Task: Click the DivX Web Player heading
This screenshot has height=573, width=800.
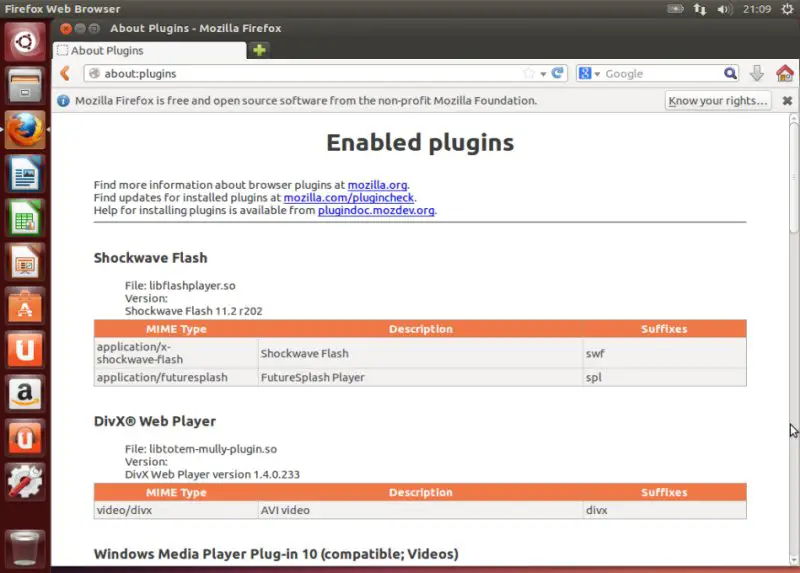Action: pos(155,421)
